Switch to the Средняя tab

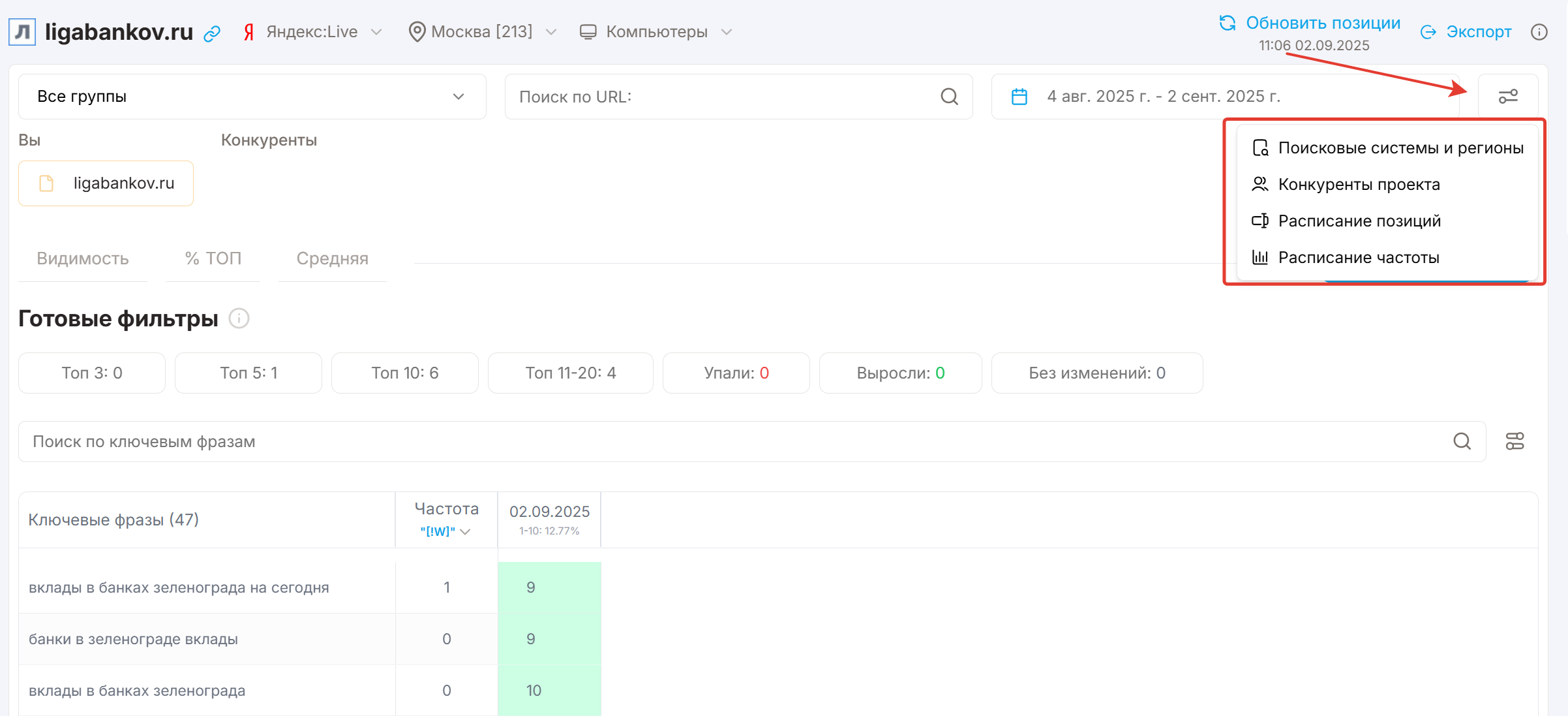point(333,258)
